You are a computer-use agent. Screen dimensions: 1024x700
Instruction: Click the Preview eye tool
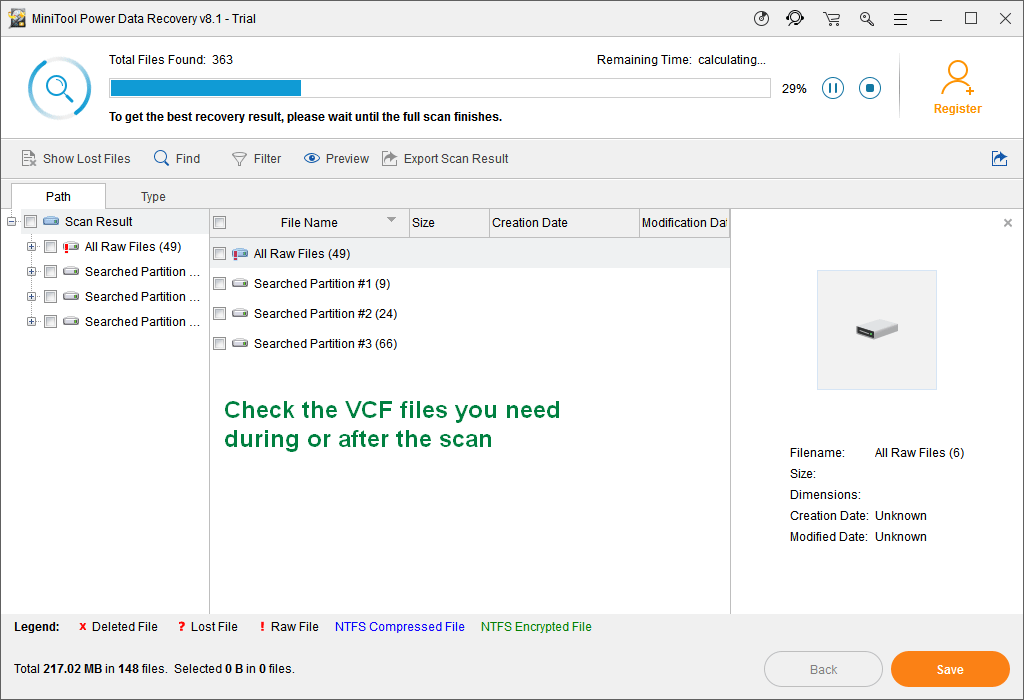point(336,159)
